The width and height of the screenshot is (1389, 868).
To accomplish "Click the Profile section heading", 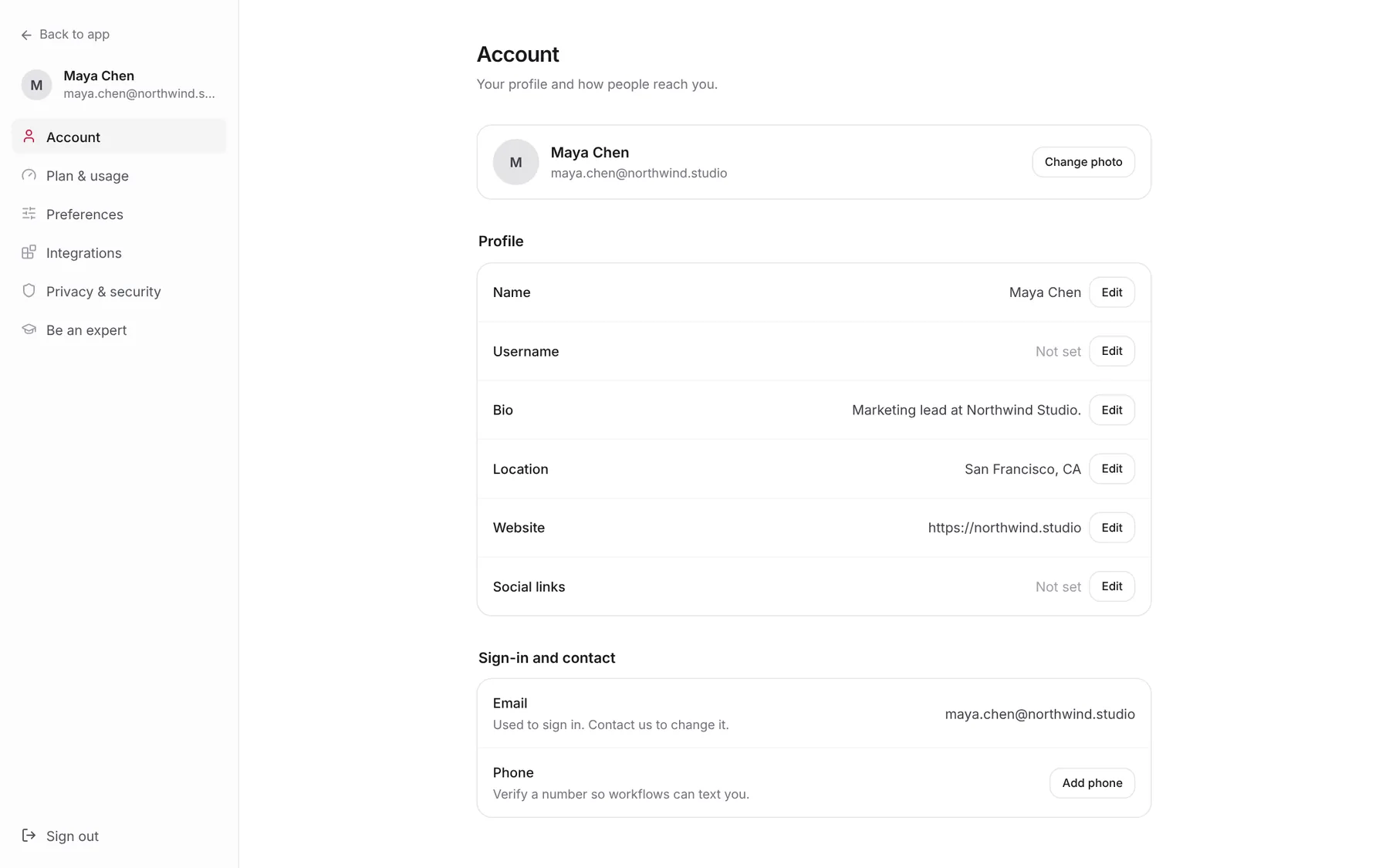I will (501, 241).
